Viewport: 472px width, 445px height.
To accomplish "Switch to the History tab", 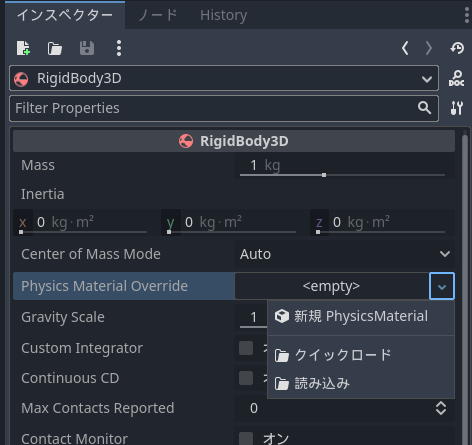I will tap(224, 15).
